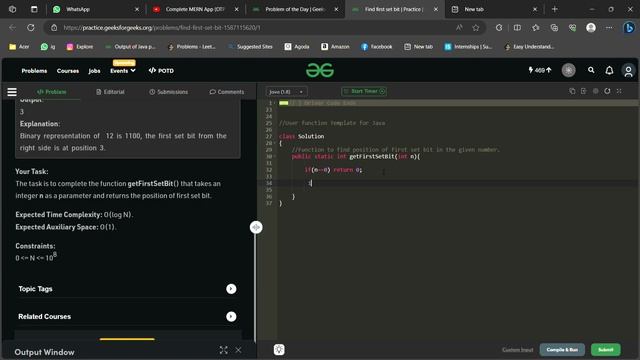Reset code with the refresh icon in editor

pyautogui.click(x=607, y=91)
